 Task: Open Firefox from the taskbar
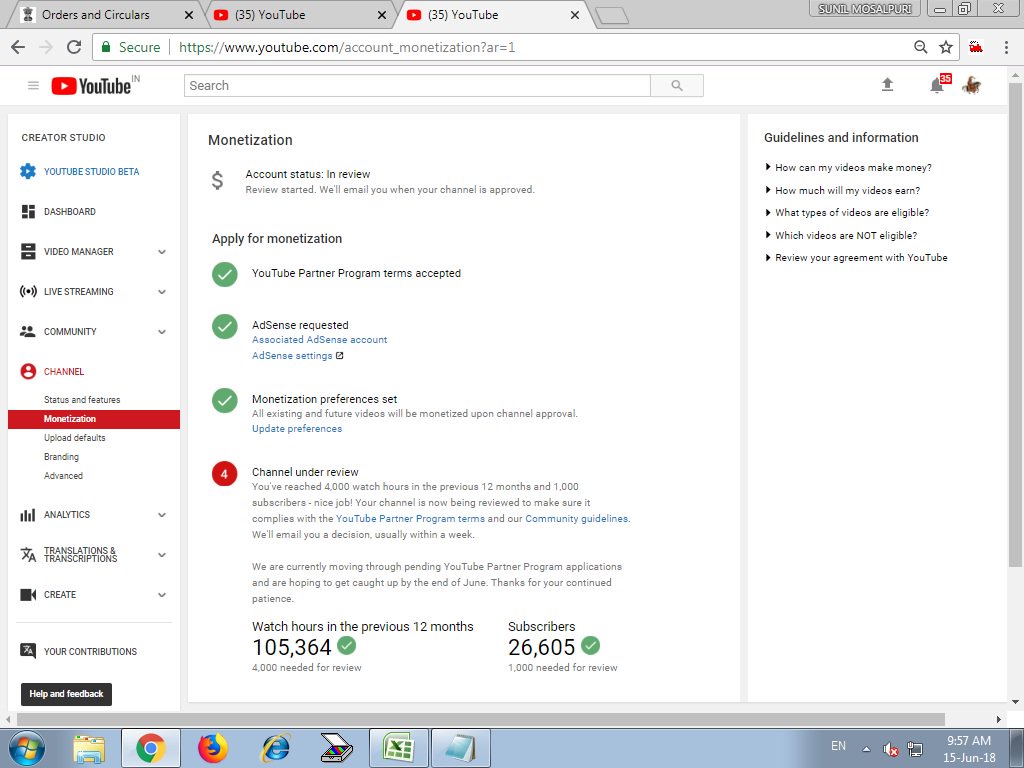click(213, 748)
